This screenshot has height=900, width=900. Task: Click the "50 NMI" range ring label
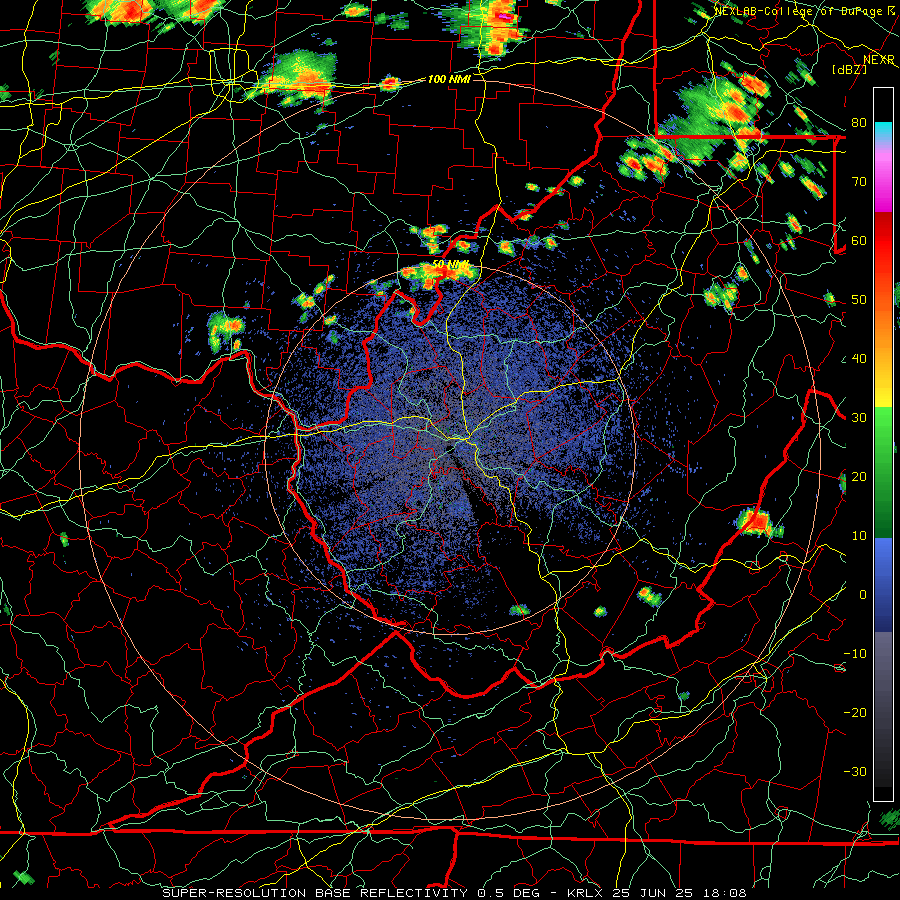coord(451,265)
